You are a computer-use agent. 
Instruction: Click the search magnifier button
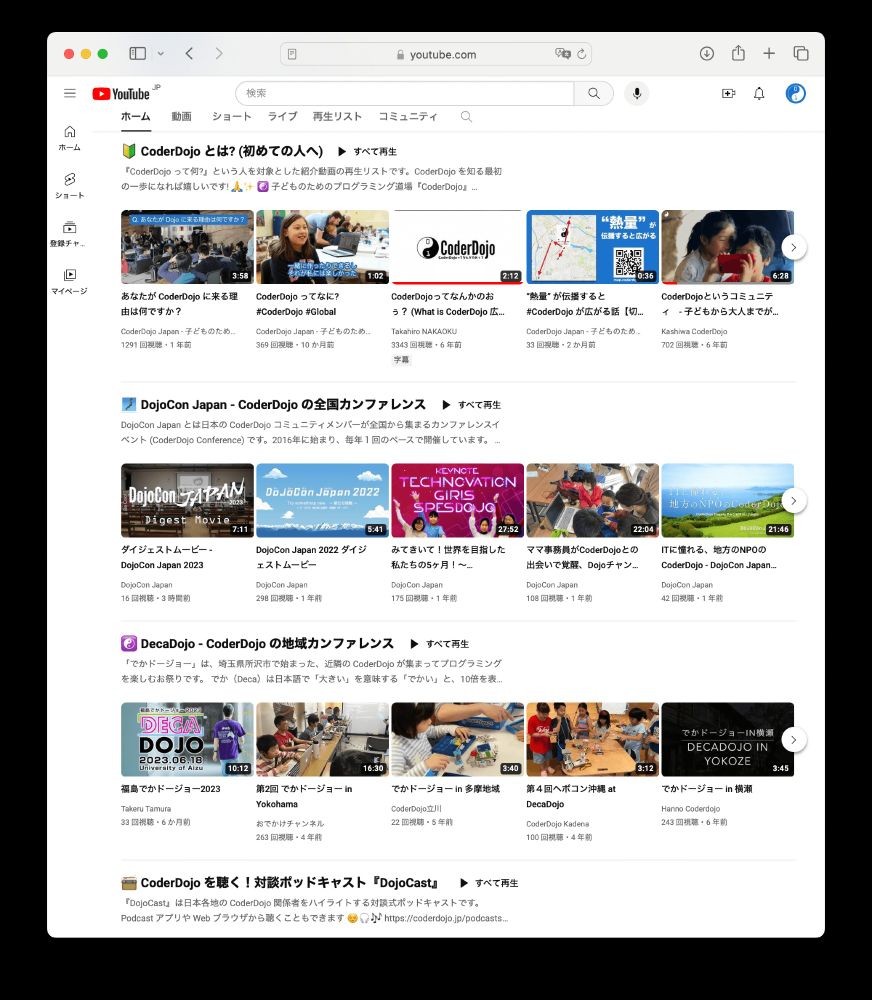(594, 93)
